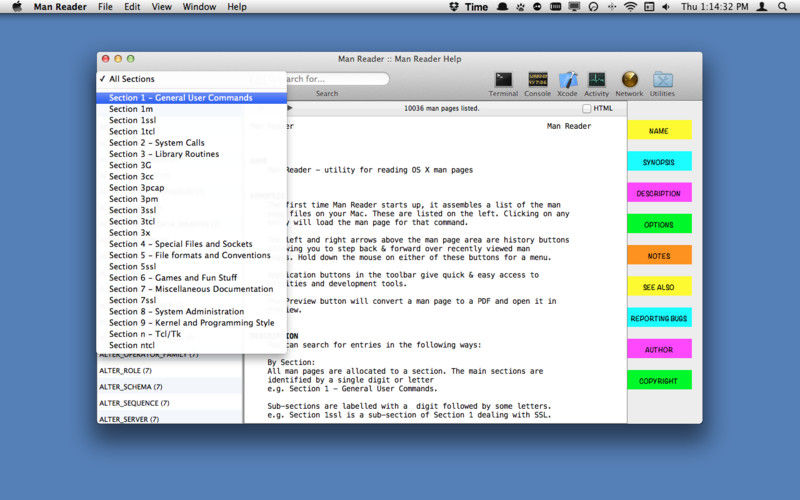Launch Terminal from the toolbar
Screen dimensions: 800x500
point(503,84)
